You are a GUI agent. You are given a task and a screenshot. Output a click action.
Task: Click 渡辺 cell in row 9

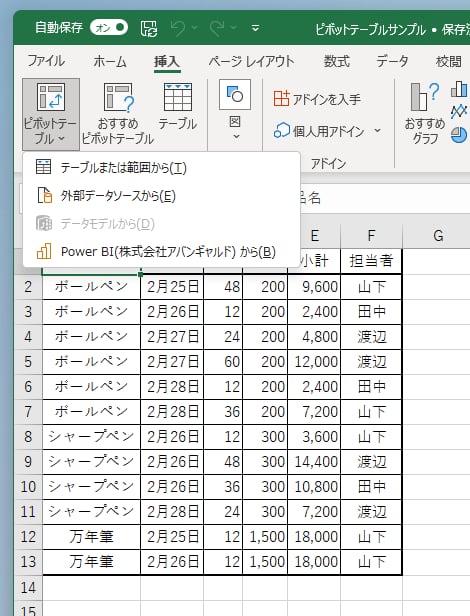tap(371, 461)
